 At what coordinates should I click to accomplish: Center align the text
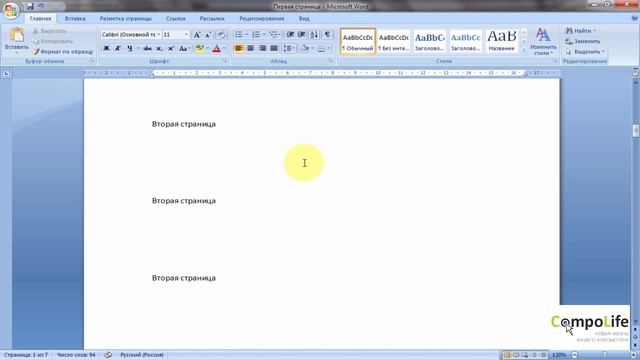pos(250,49)
